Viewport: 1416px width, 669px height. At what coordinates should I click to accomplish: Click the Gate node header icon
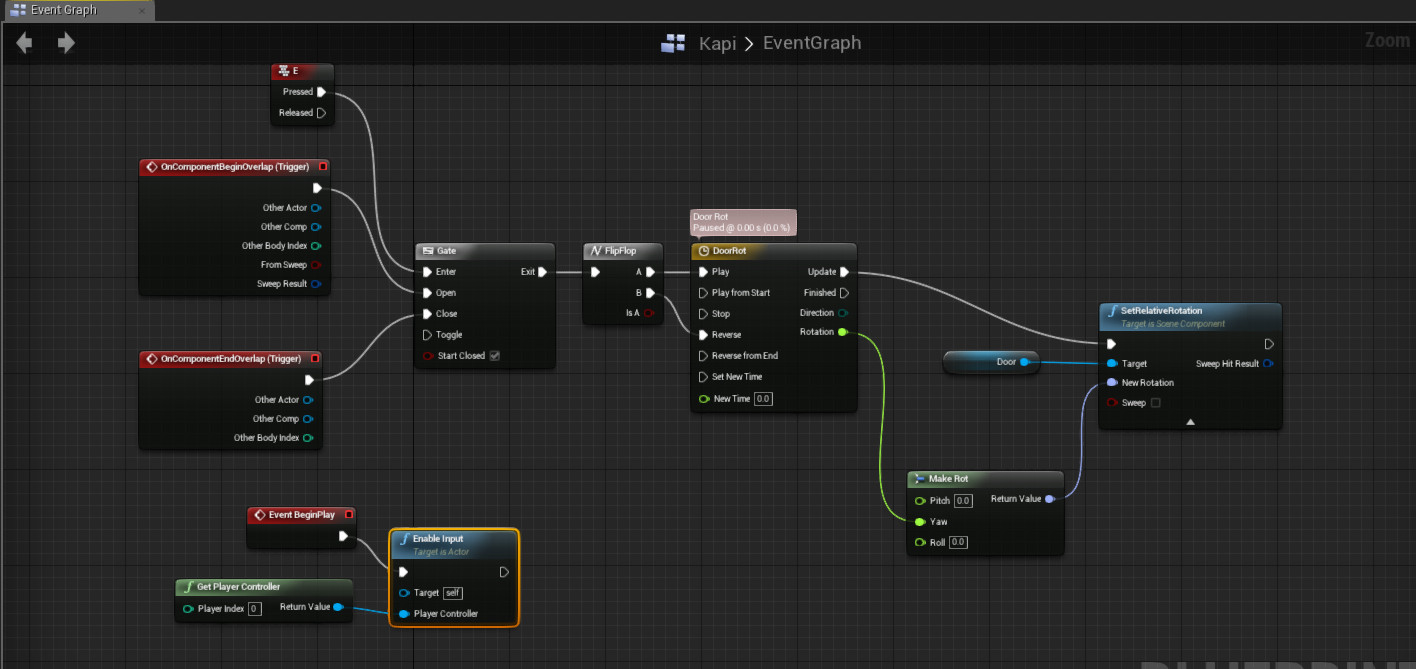[427, 251]
